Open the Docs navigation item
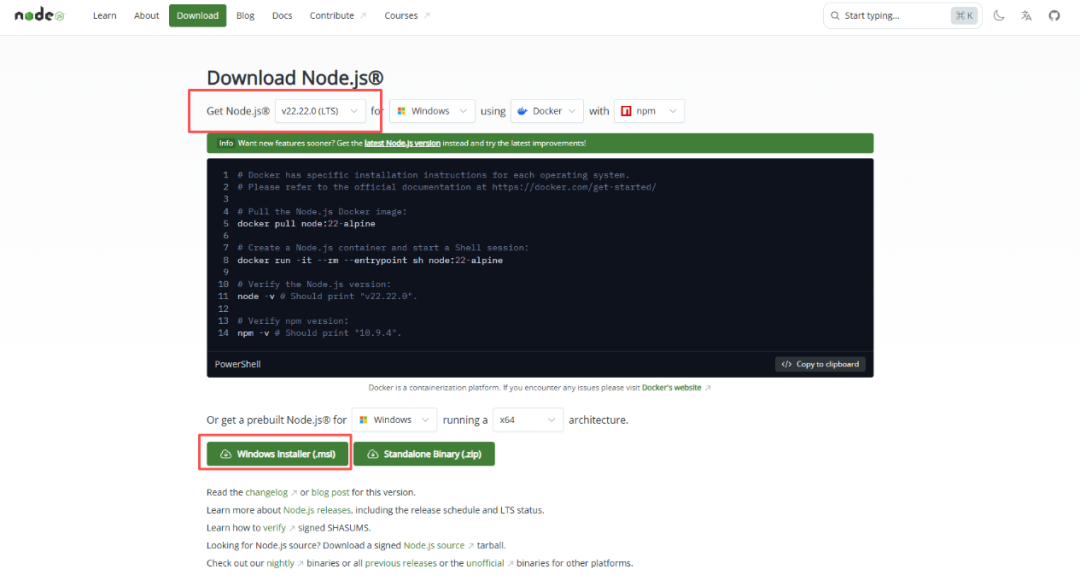Screen dimensions: 1080x581 [x=282, y=15]
